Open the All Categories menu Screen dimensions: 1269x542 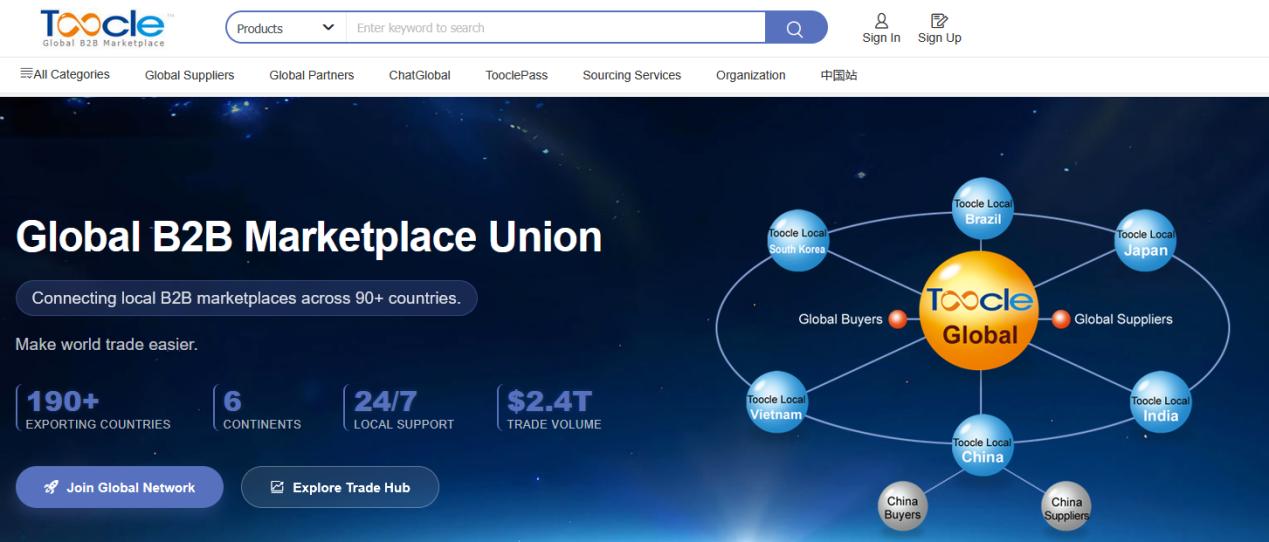(65, 75)
